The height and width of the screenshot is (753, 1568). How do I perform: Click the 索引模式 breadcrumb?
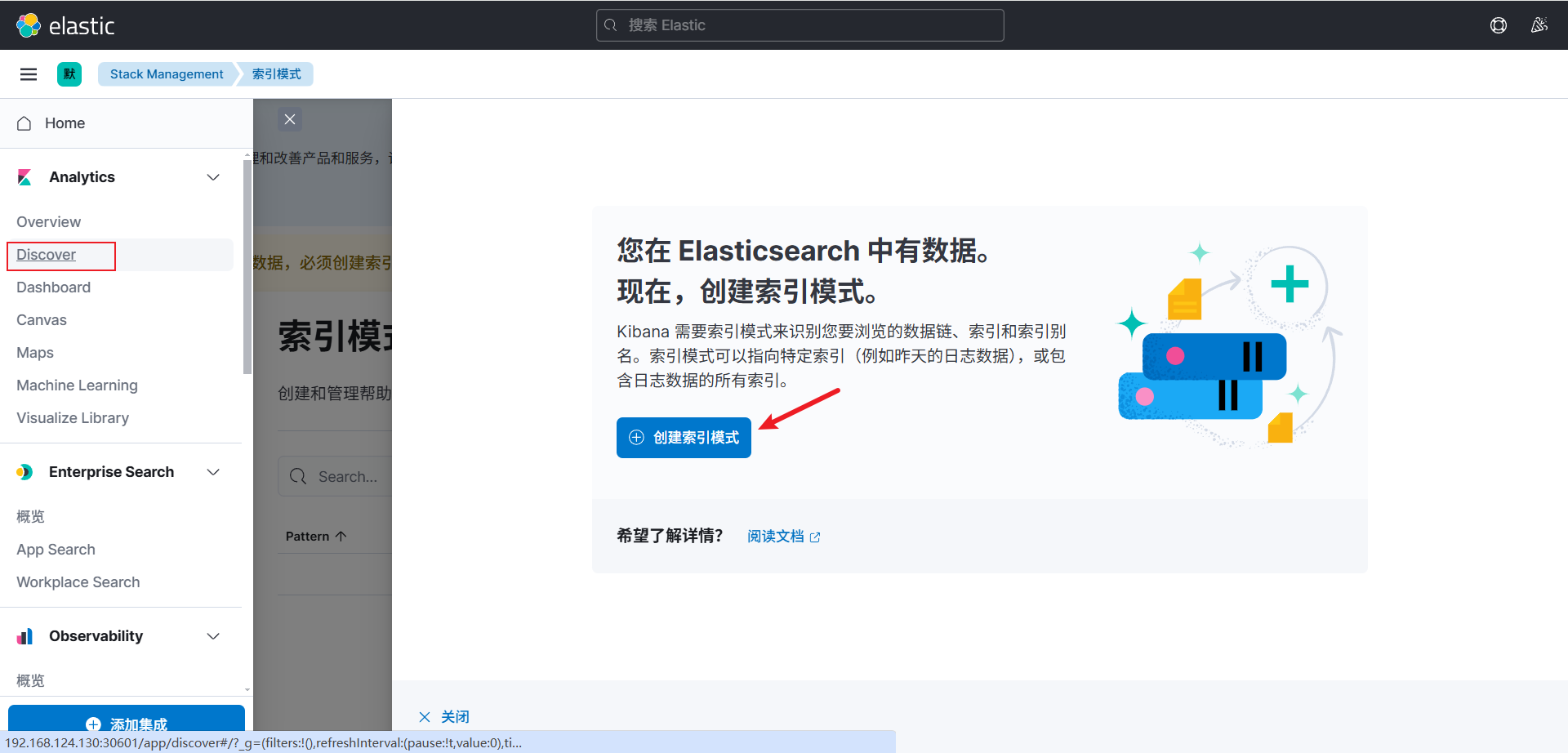[x=277, y=74]
